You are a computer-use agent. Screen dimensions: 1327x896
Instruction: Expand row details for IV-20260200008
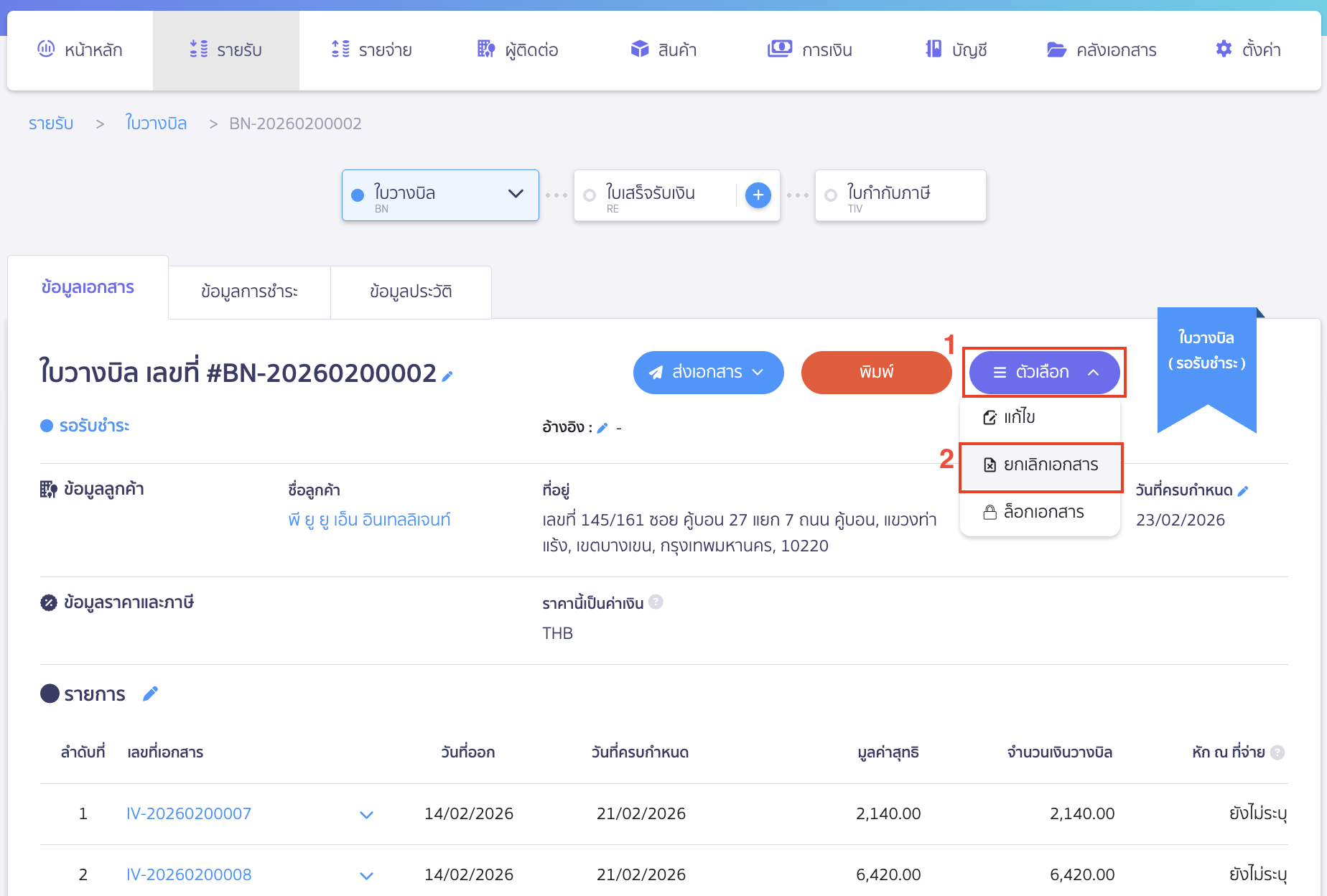coord(366,875)
